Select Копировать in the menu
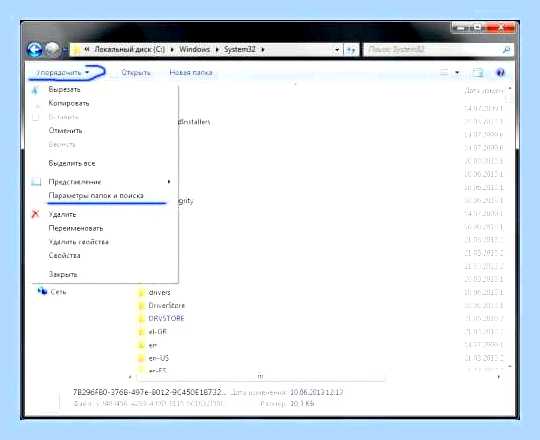 69,103
